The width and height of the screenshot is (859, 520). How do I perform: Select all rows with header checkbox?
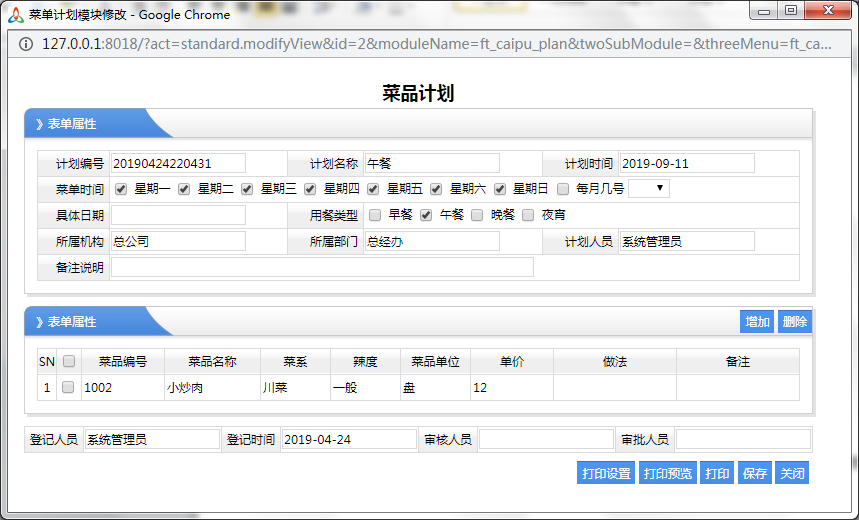69,361
